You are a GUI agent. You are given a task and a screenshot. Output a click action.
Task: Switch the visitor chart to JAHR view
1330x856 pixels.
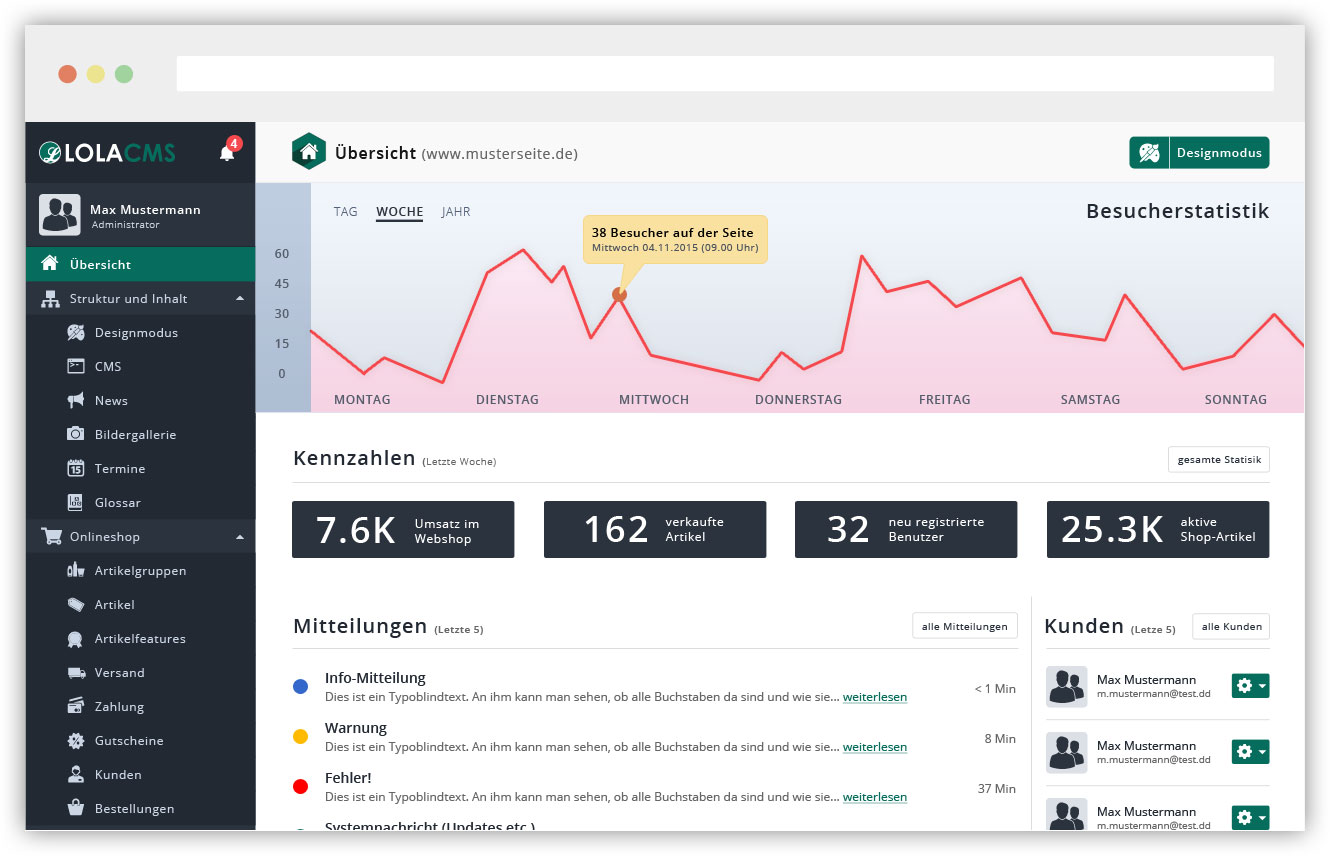coord(456,212)
